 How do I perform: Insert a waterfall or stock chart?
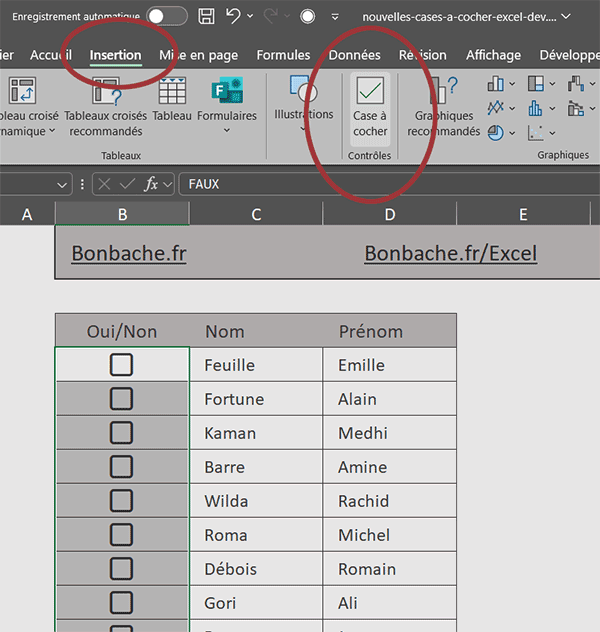pyautogui.click(x=576, y=84)
